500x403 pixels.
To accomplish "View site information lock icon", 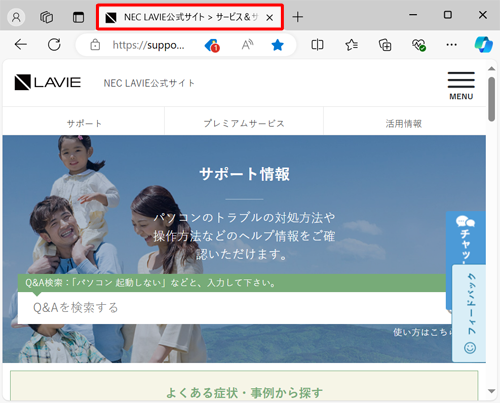I will (x=95, y=44).
